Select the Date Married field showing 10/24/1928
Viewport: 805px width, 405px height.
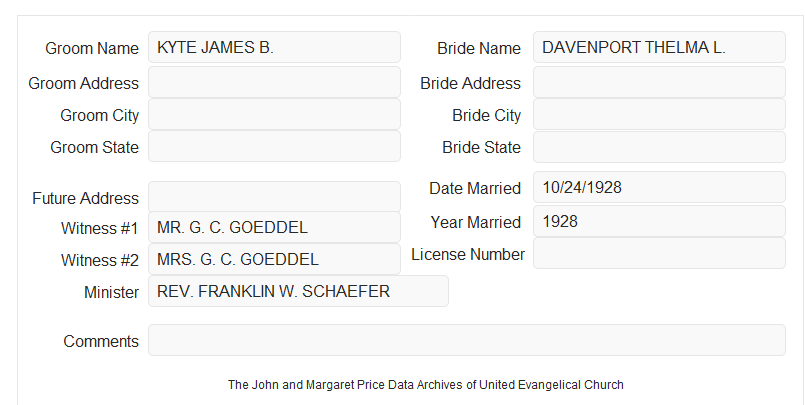659,187
